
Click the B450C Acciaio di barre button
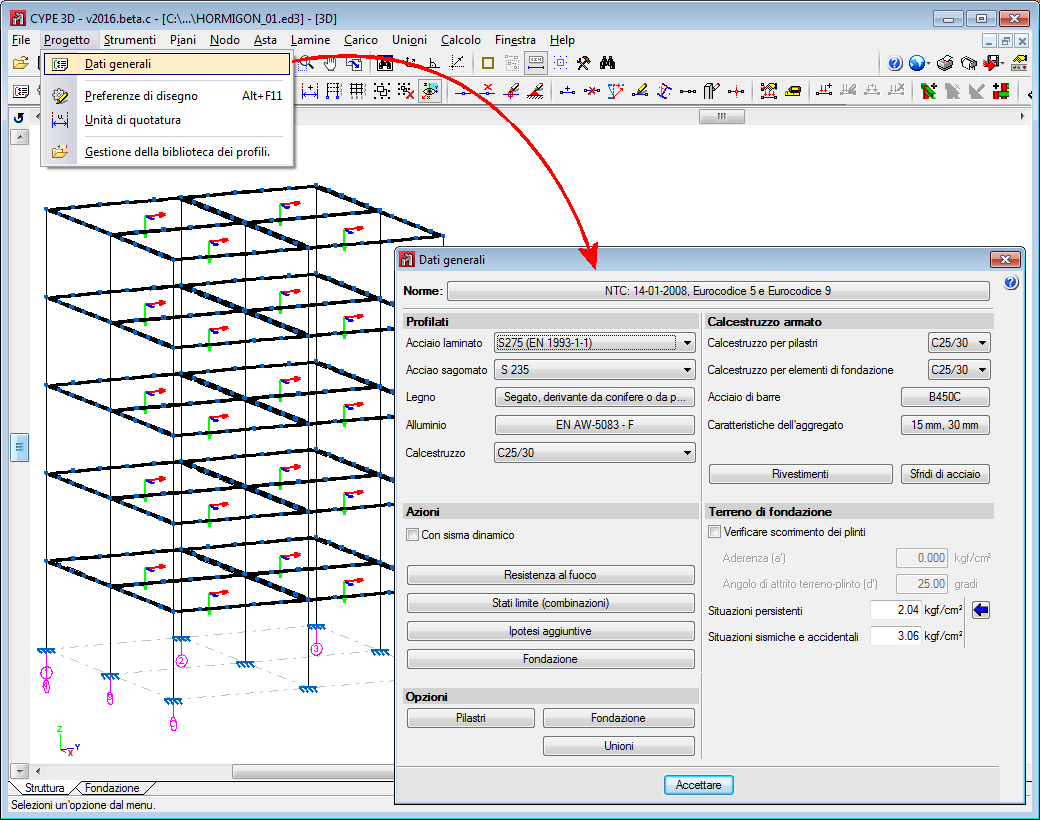(x=945, y=397)
